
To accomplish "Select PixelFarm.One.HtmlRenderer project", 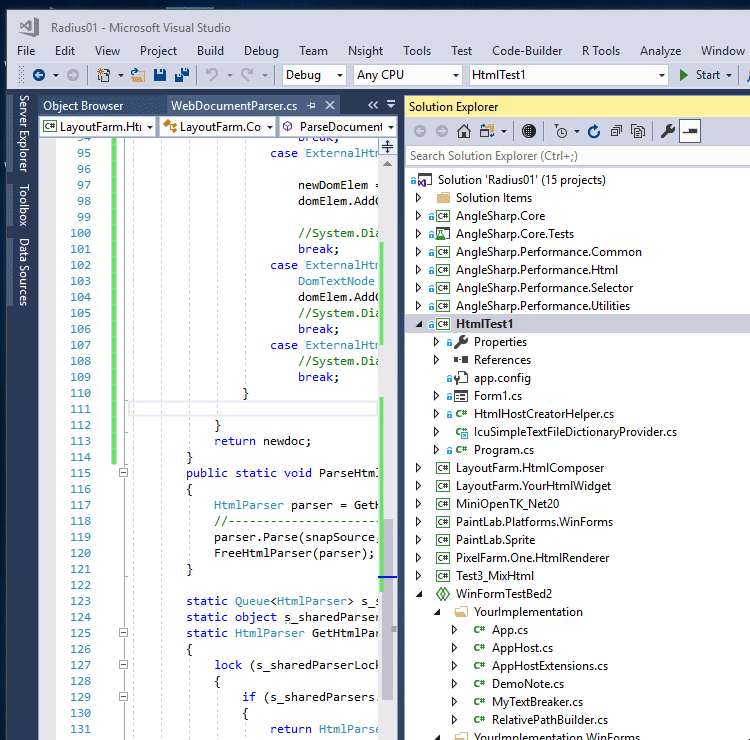I will [x=532, y=558].
